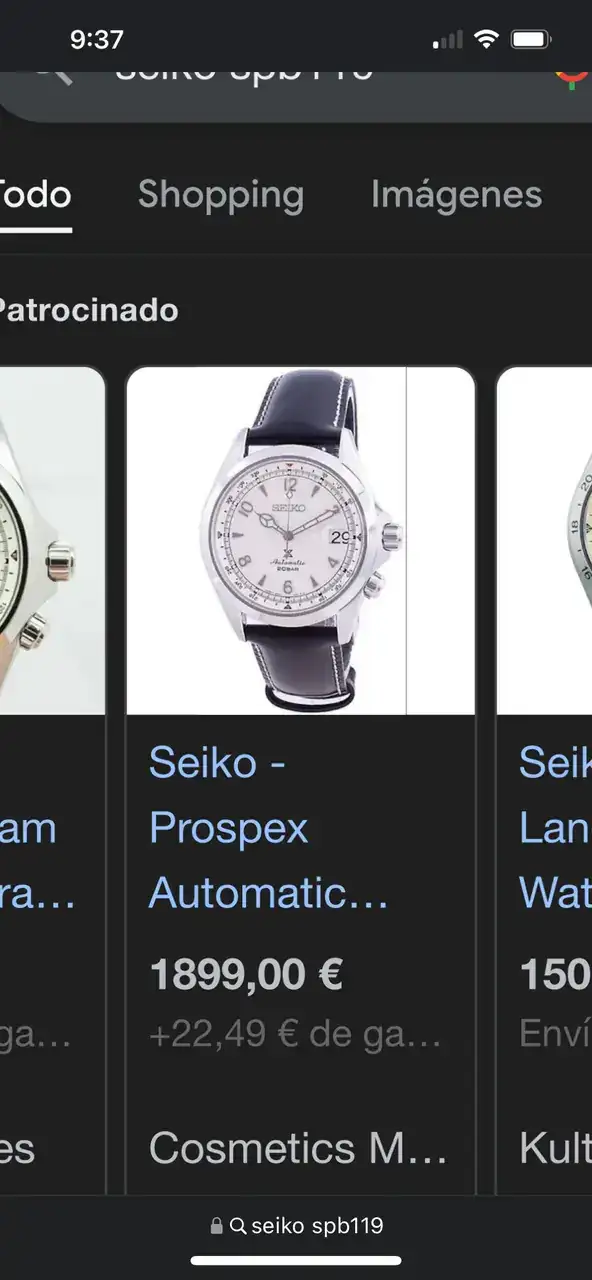Open the right product title starting with Seik
The image size is (592, 1280).
point(555,828)
